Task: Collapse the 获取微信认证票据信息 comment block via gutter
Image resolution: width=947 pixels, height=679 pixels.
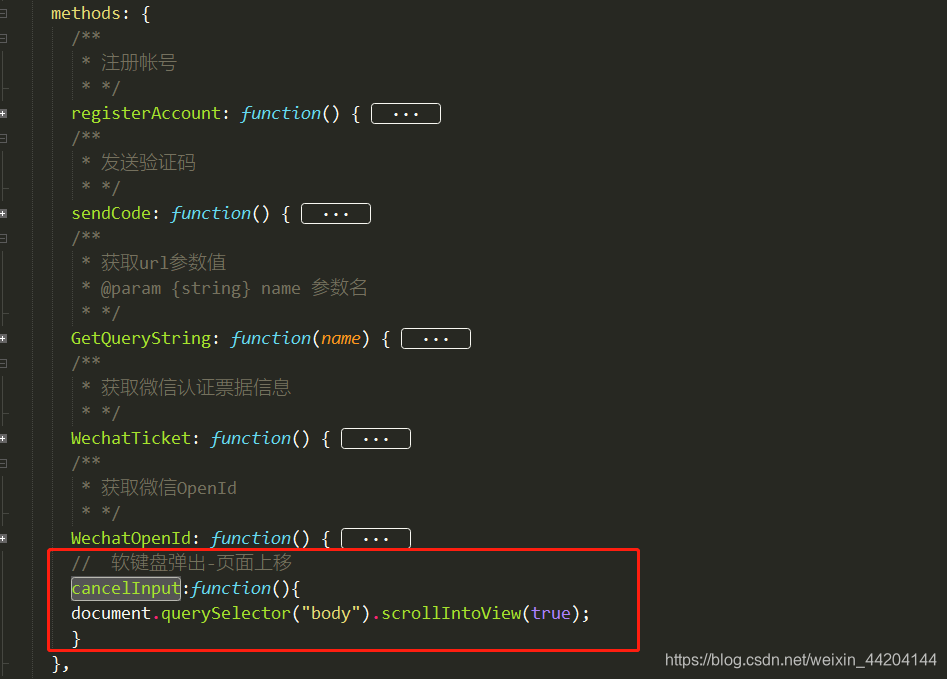Action: click(4, 364)
